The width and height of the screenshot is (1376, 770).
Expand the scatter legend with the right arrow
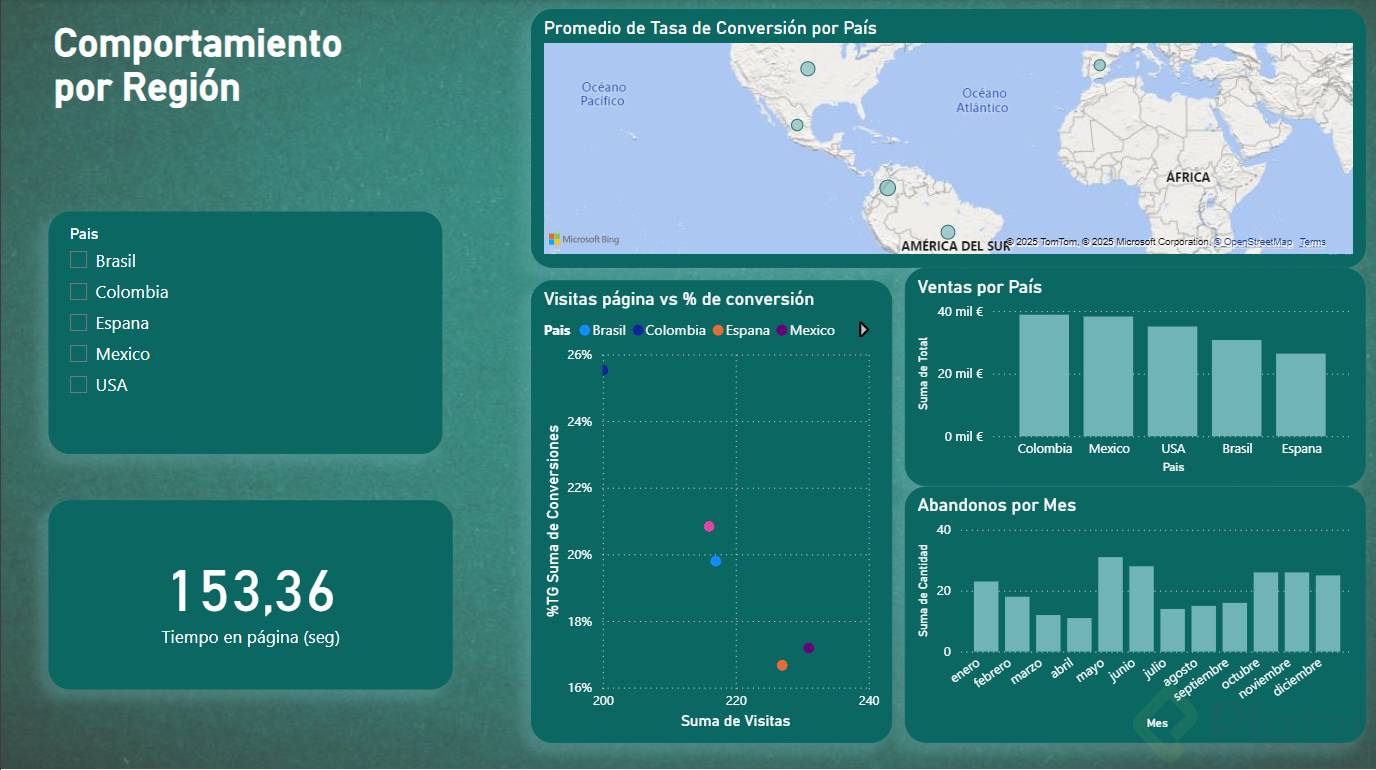(x=864, y=330)
